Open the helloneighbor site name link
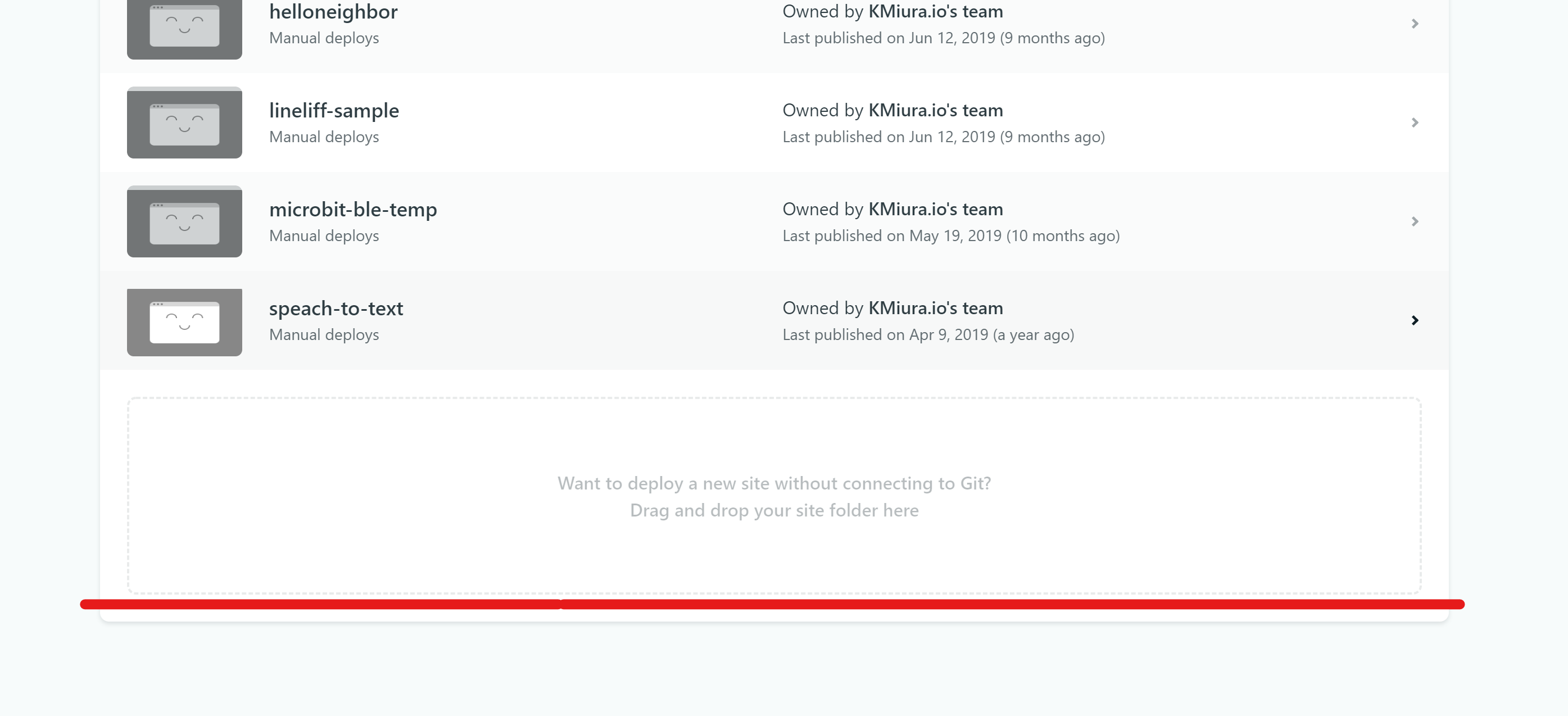The width and height of the screenshot is (1568, 716). click(x=333, y=12)
